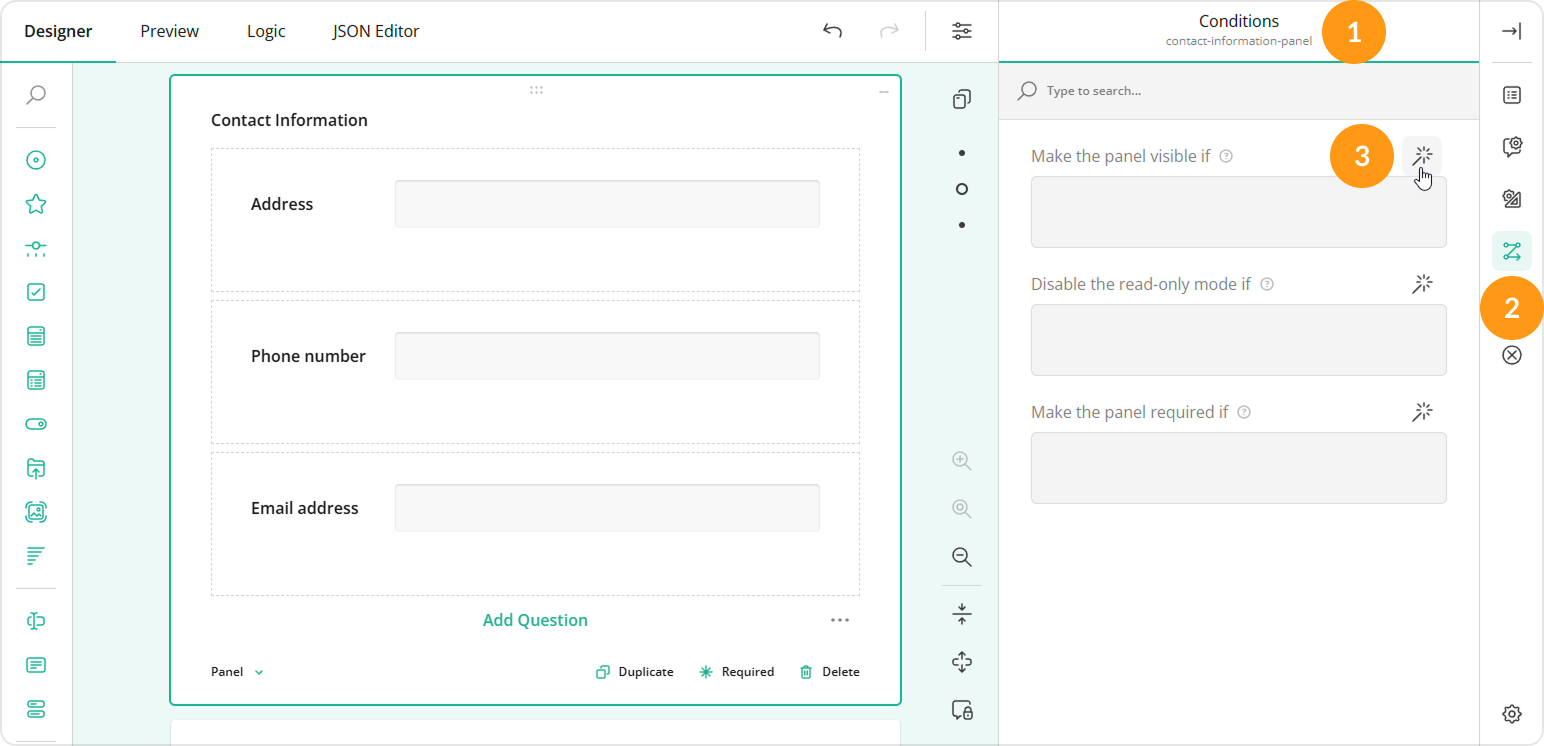
Task: Select the Rating Scale star toolbox icon
Action: (x=35, y=203)
